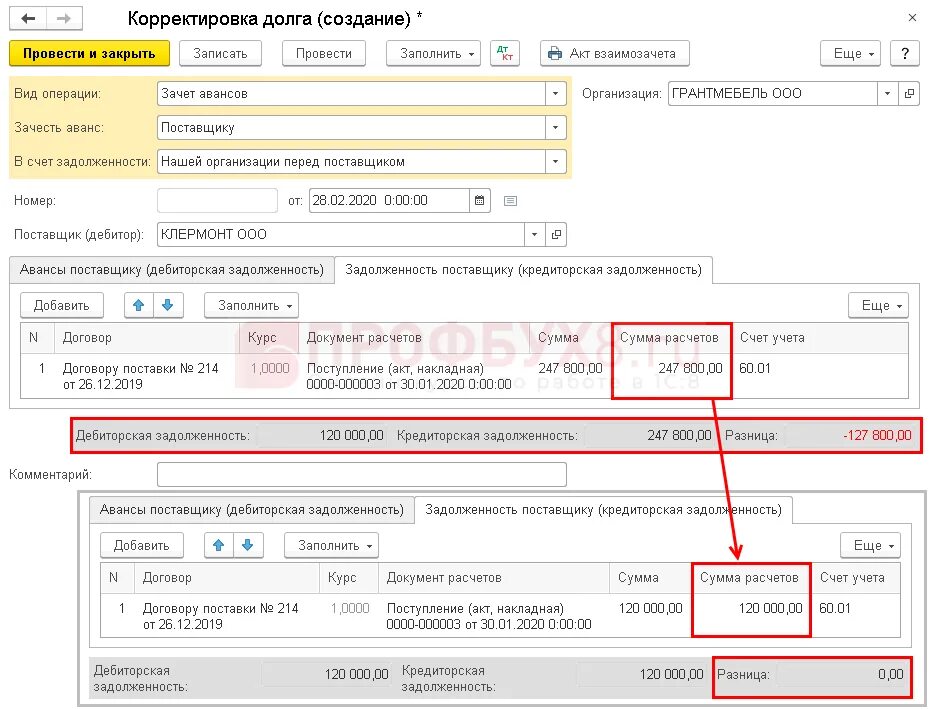Click the Номер input field
The image size is (933, 710).
click(217, 201)
